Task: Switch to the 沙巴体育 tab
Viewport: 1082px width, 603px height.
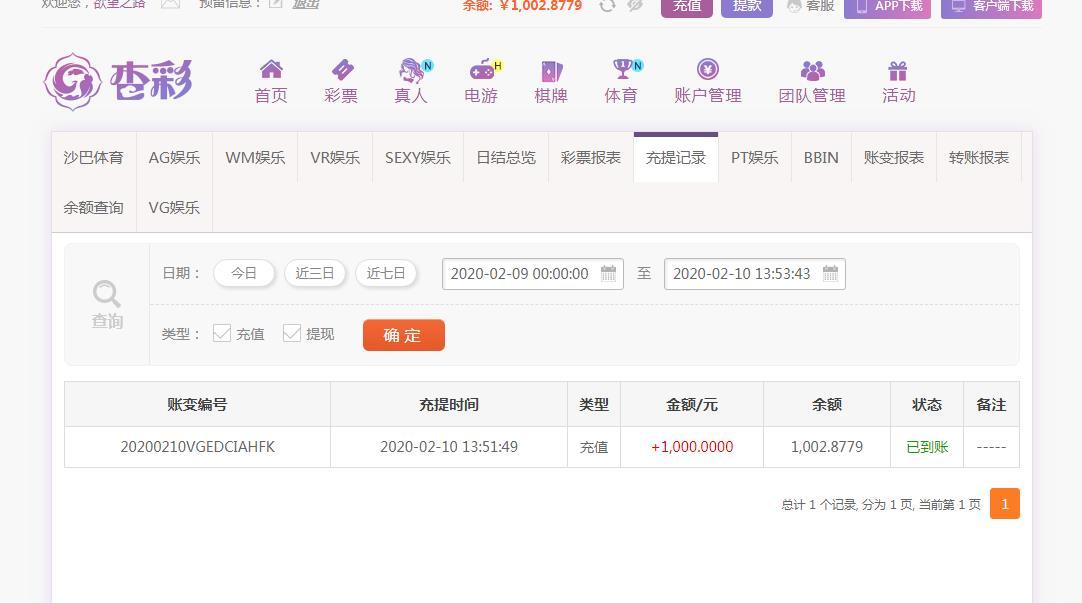Action: [94, 157]
